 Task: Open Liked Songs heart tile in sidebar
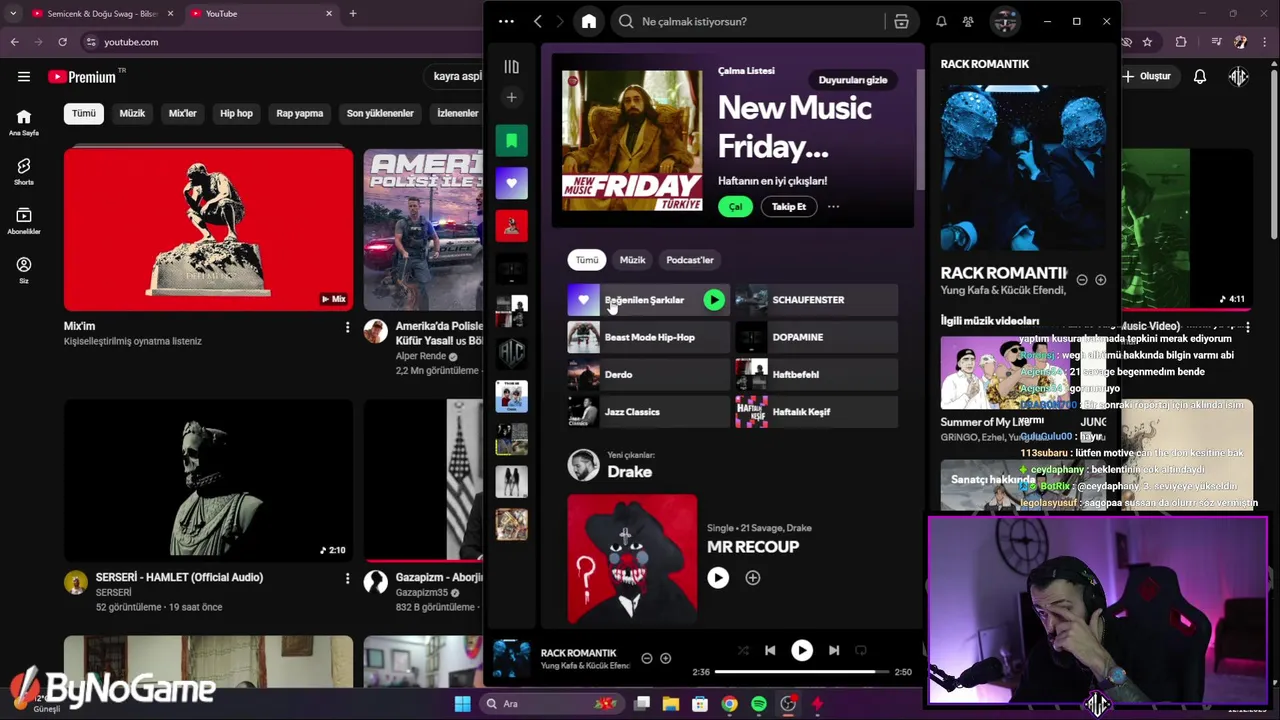tap(511, 183)
